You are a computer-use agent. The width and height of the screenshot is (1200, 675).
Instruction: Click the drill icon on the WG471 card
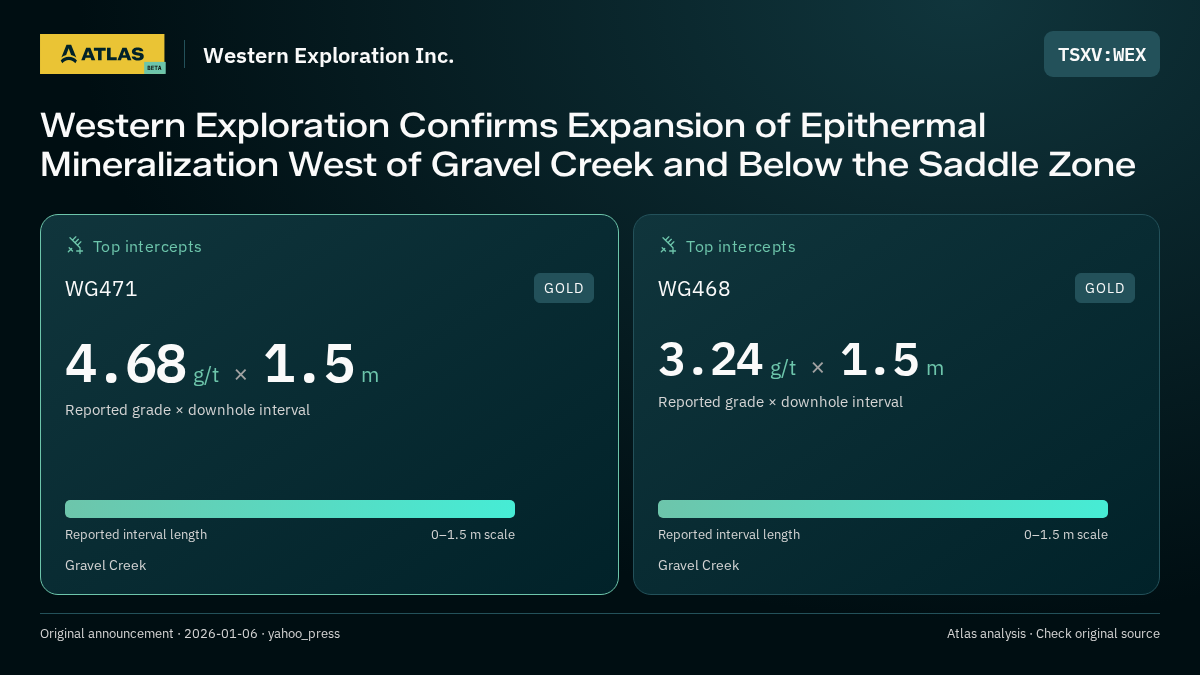tap(75, 245)
